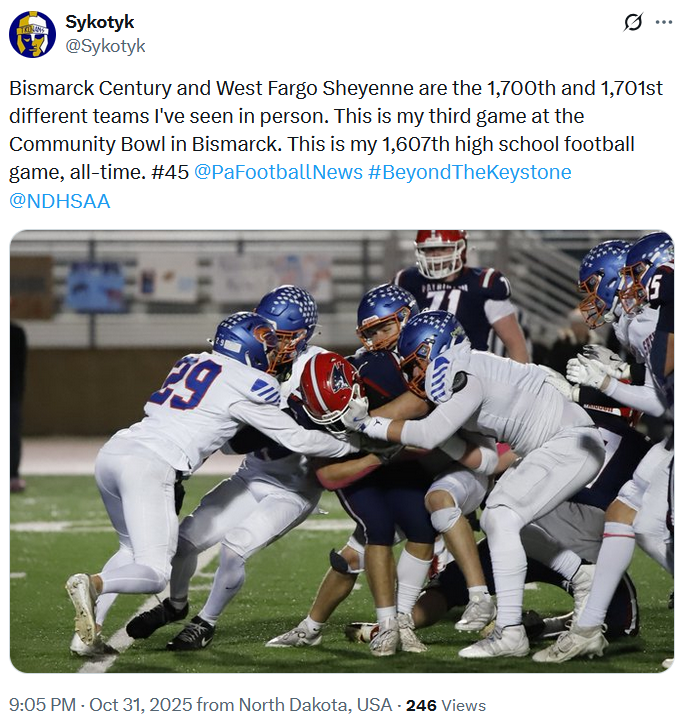Visit the @Sykotyk handle link
The image size is (689, 719).
[x=105, y=45]
